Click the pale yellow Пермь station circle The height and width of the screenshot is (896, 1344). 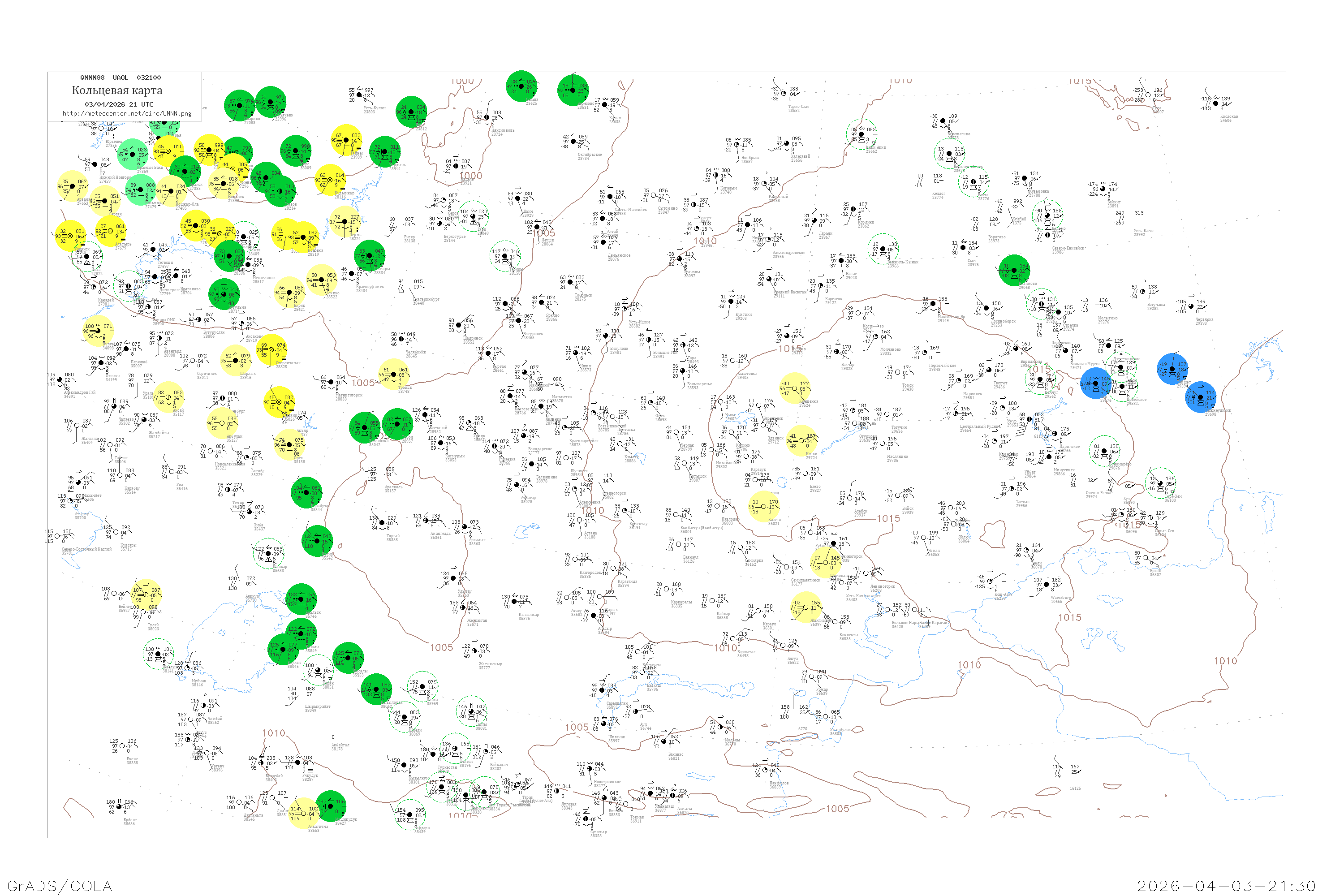coord(345,222)
